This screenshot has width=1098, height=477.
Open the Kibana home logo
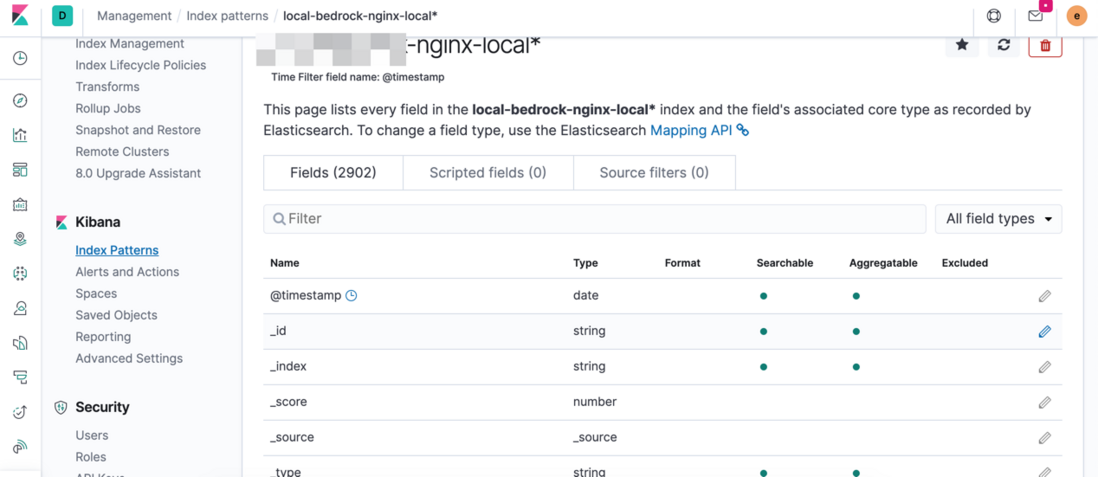point(20,16)
